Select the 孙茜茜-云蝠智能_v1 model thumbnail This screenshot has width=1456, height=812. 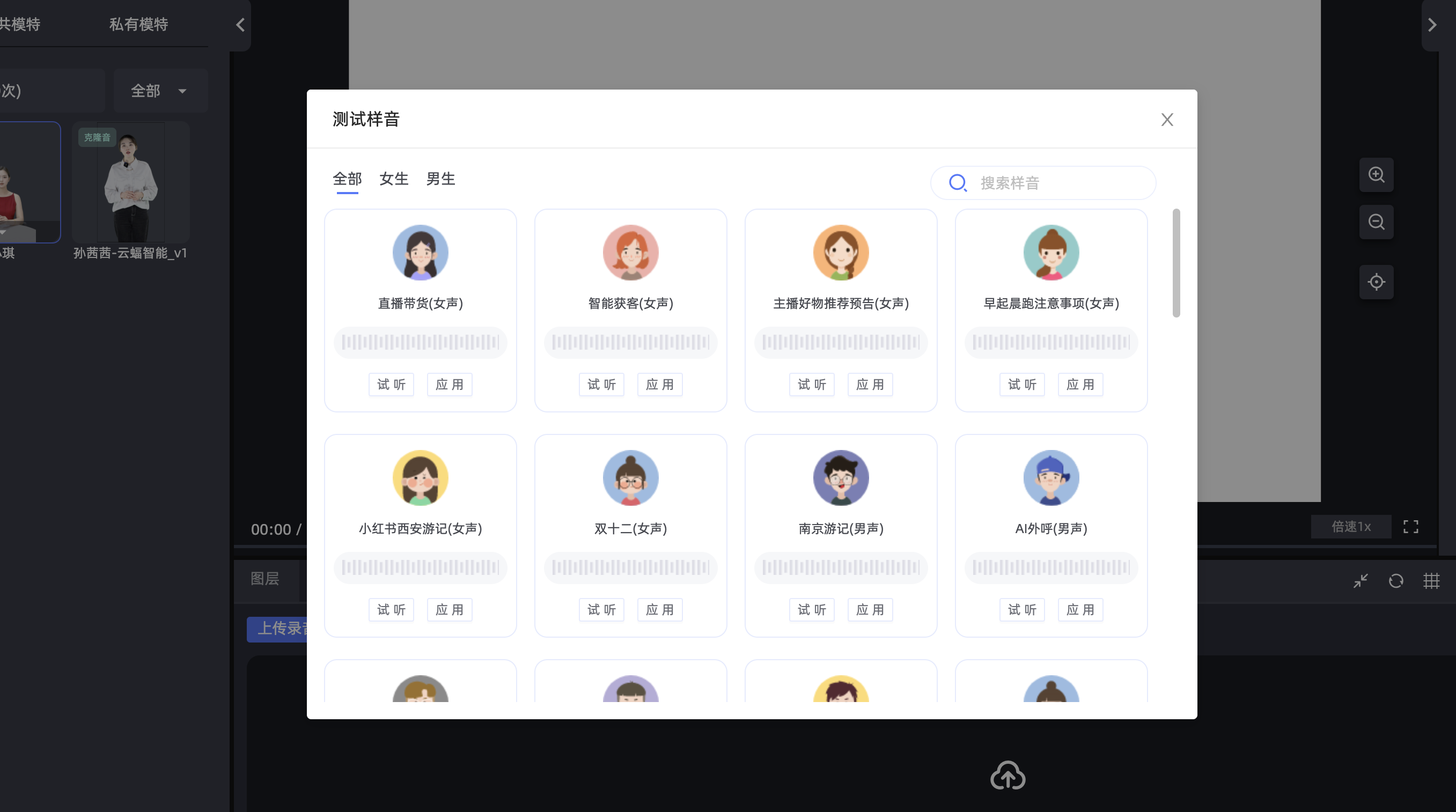(x=130, y=182)
